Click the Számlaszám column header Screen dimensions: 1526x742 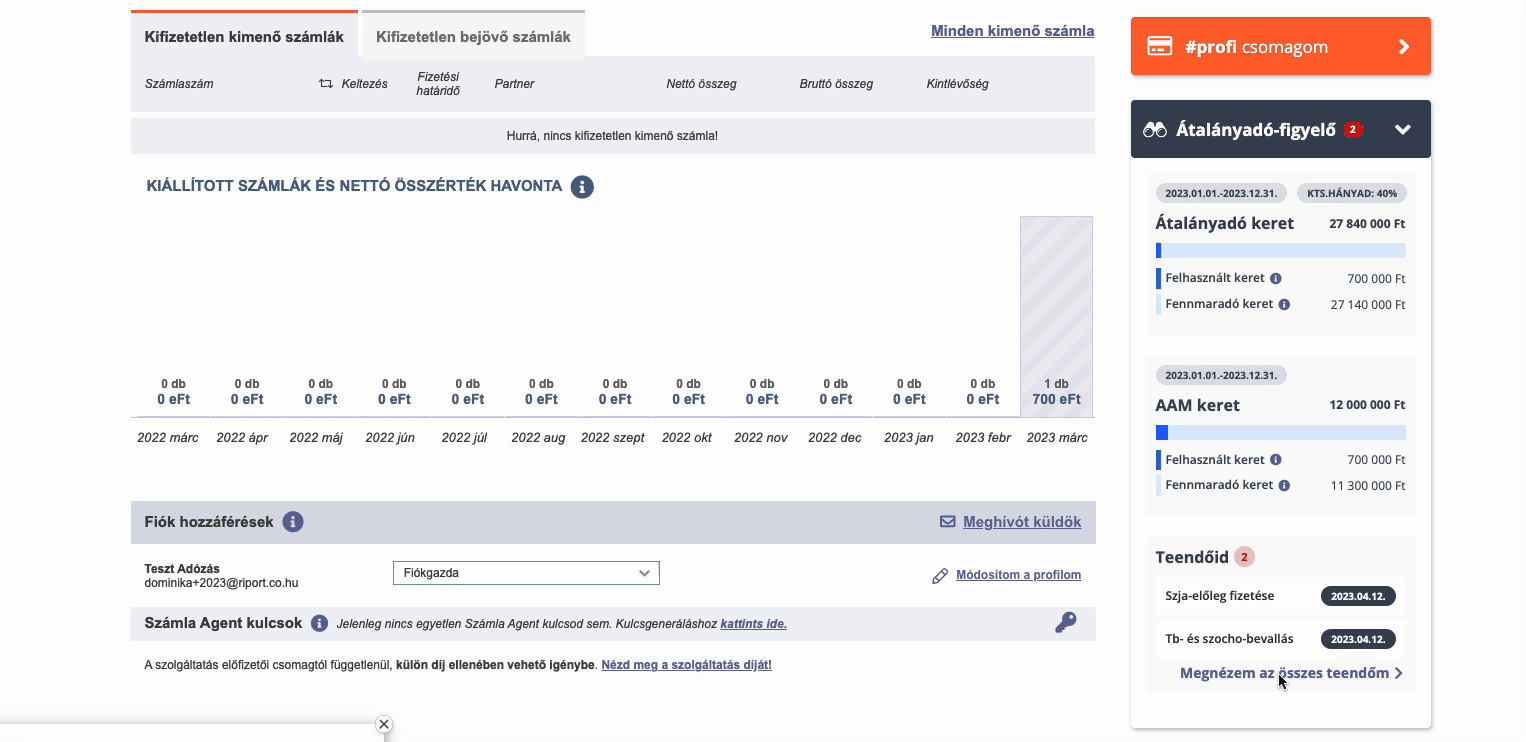click(x=179, y=84)
